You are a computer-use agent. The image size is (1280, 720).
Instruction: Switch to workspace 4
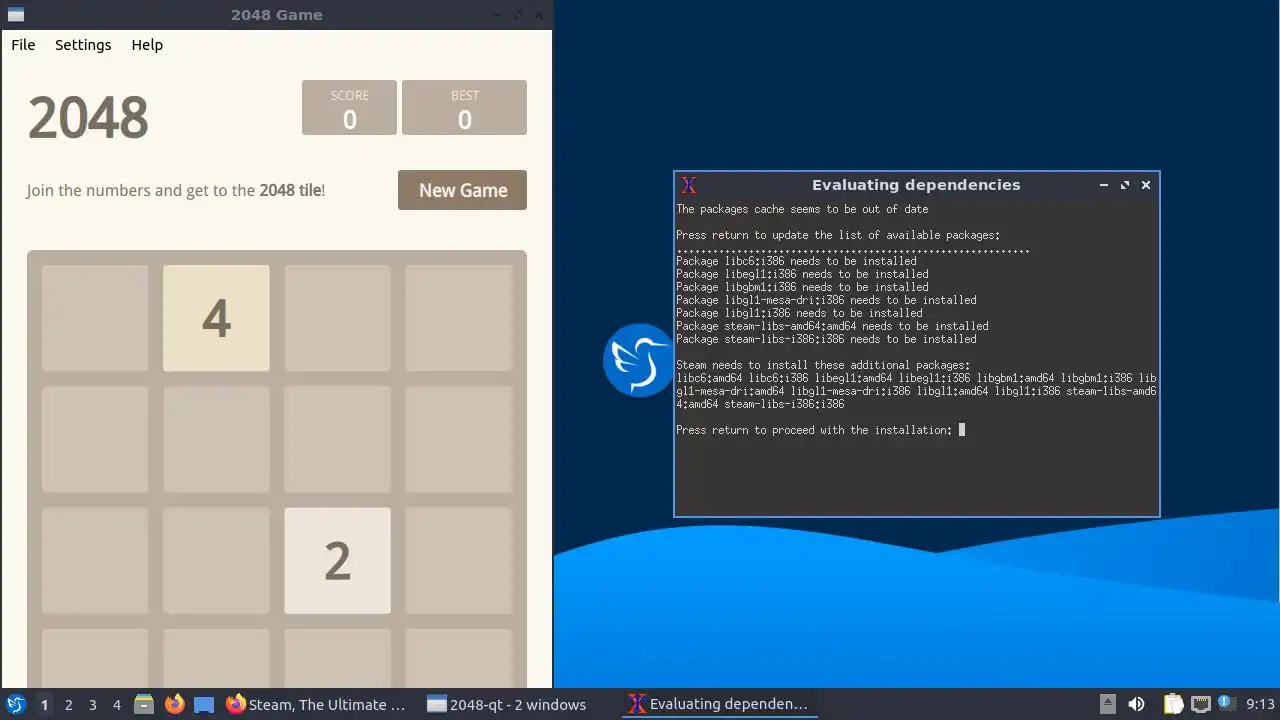(116, 705)
